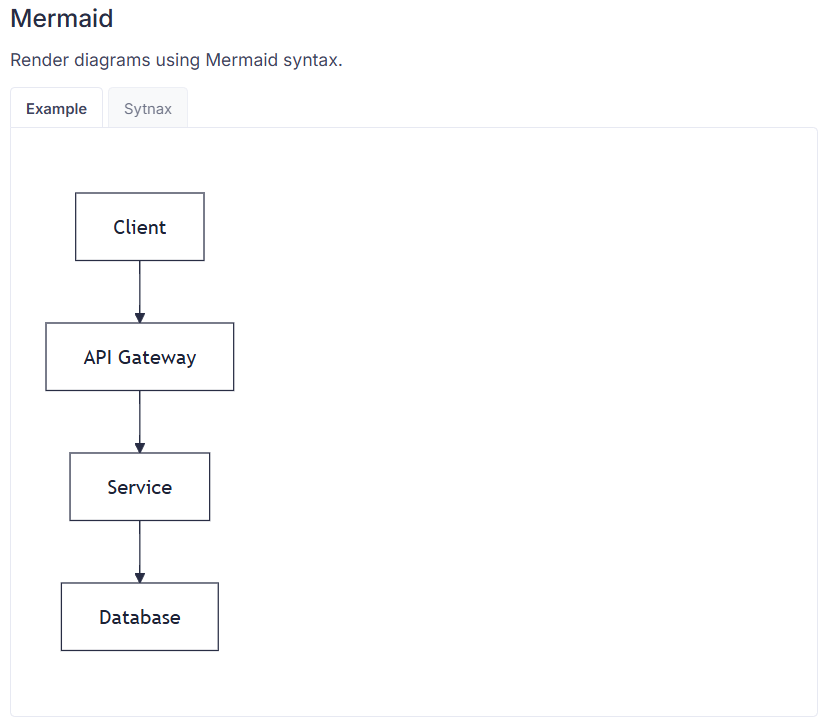Screen dimensions: 830x725
Task: Click the arrowhead pointing into Database
Action: [140, 577]
